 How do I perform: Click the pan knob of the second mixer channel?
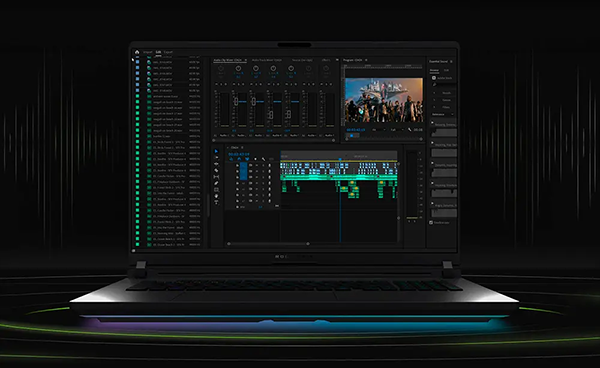238,68
